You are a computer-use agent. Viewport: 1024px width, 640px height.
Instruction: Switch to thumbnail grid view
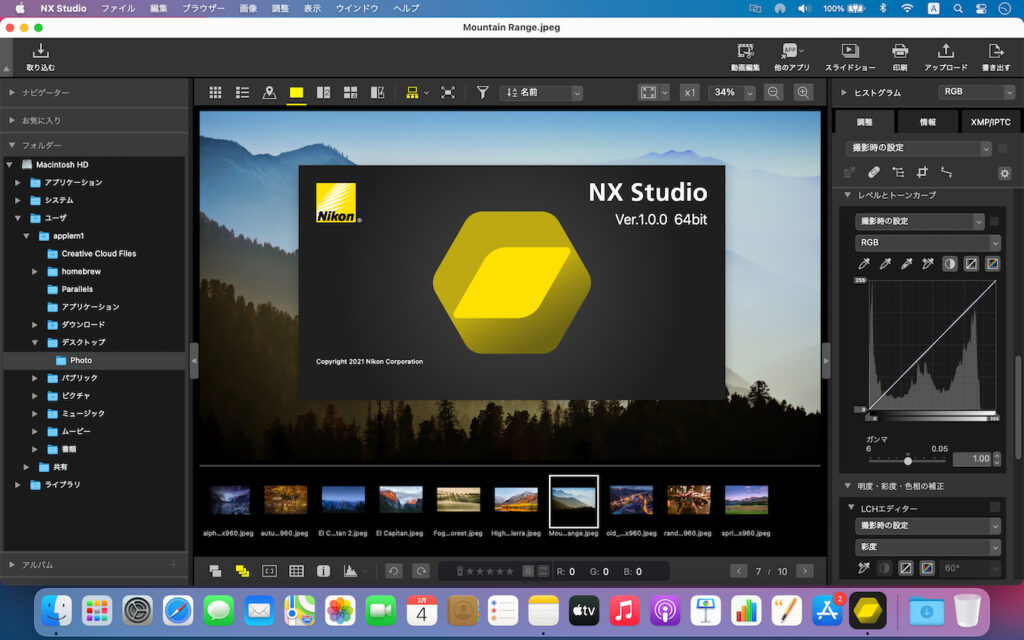[x=215, y=92]
